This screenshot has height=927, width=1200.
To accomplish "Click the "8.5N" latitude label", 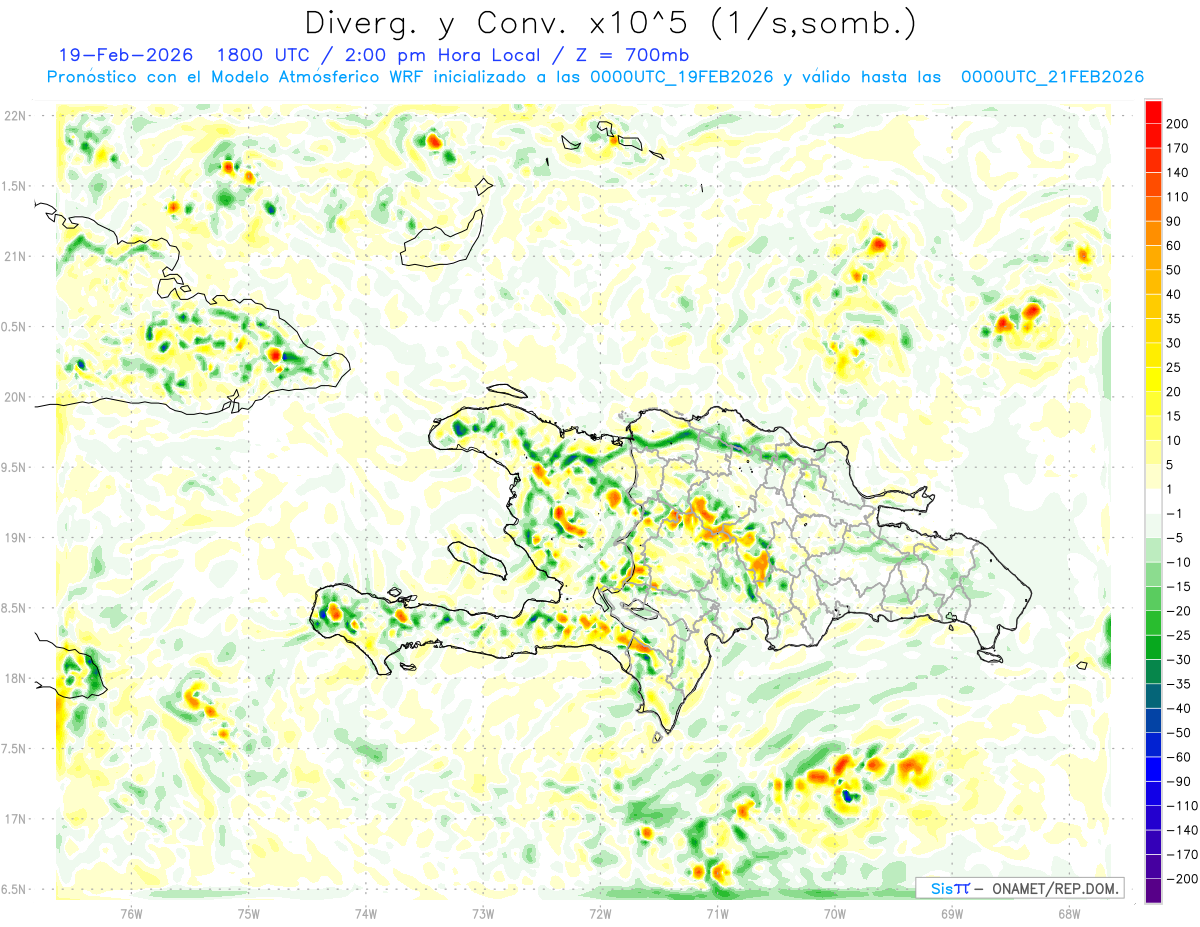I will point(15,609).
